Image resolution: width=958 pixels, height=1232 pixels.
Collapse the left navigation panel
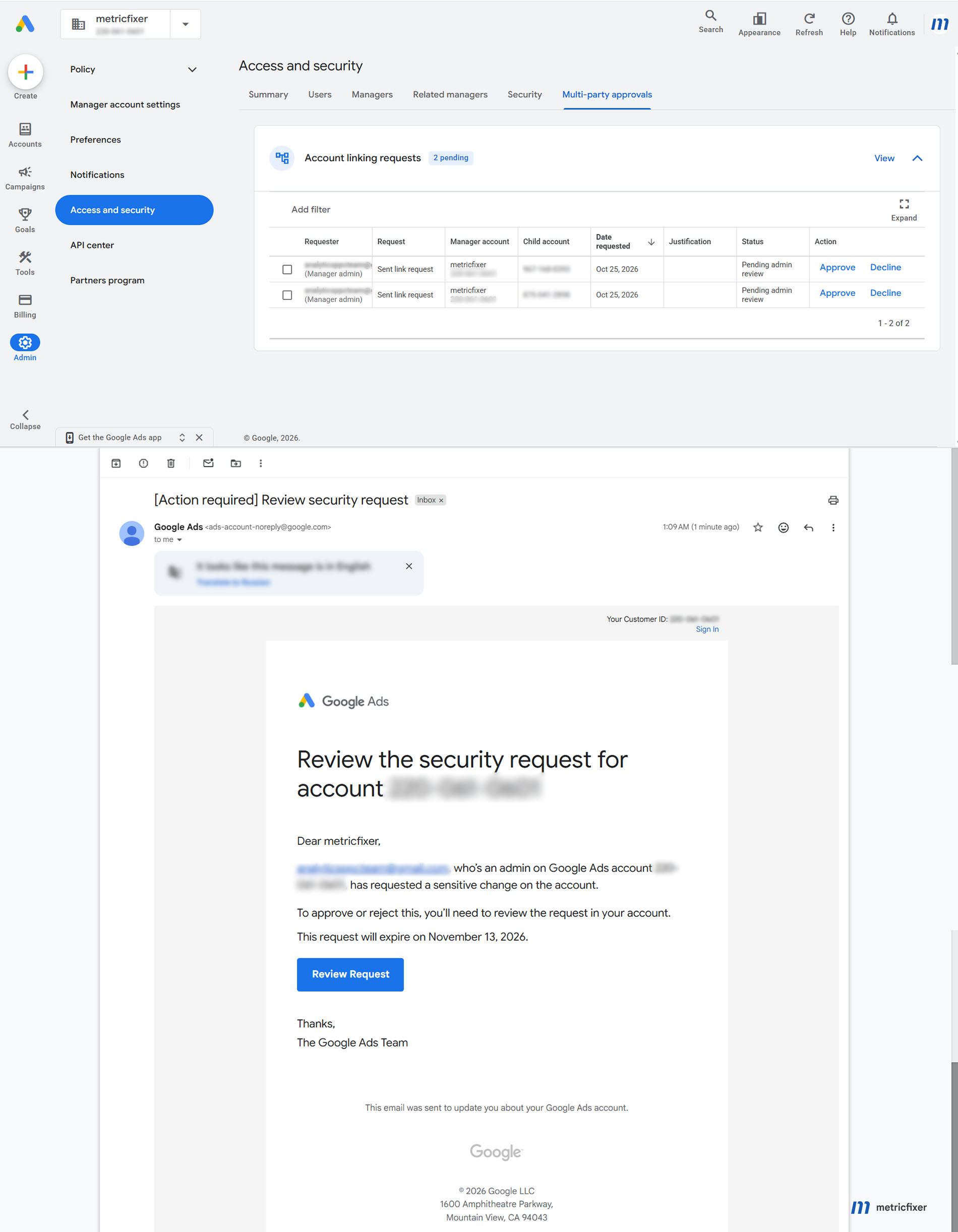pyautogui.click(x=25, y=420)
